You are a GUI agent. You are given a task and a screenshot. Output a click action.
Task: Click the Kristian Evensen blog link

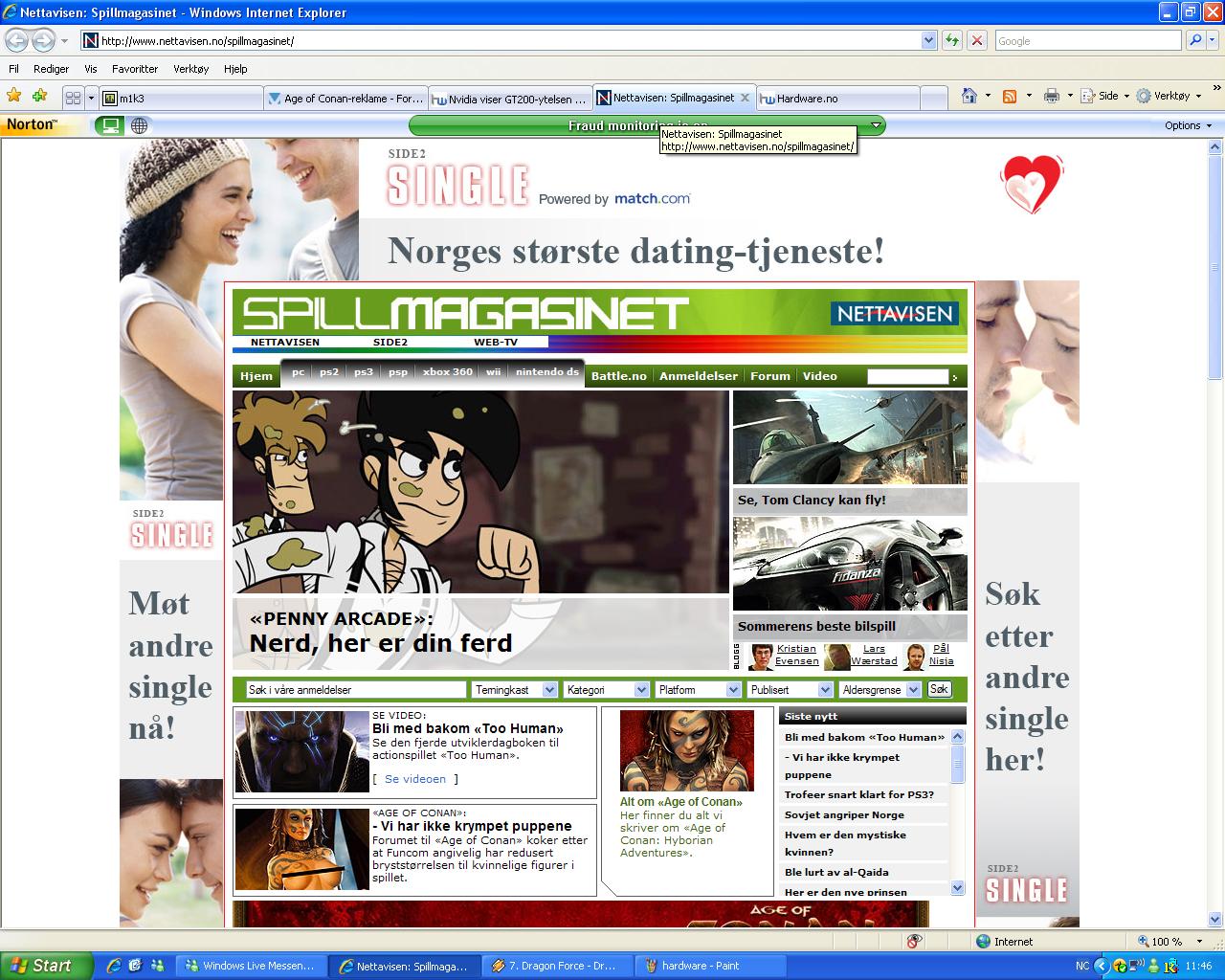(x=796, y=655)
